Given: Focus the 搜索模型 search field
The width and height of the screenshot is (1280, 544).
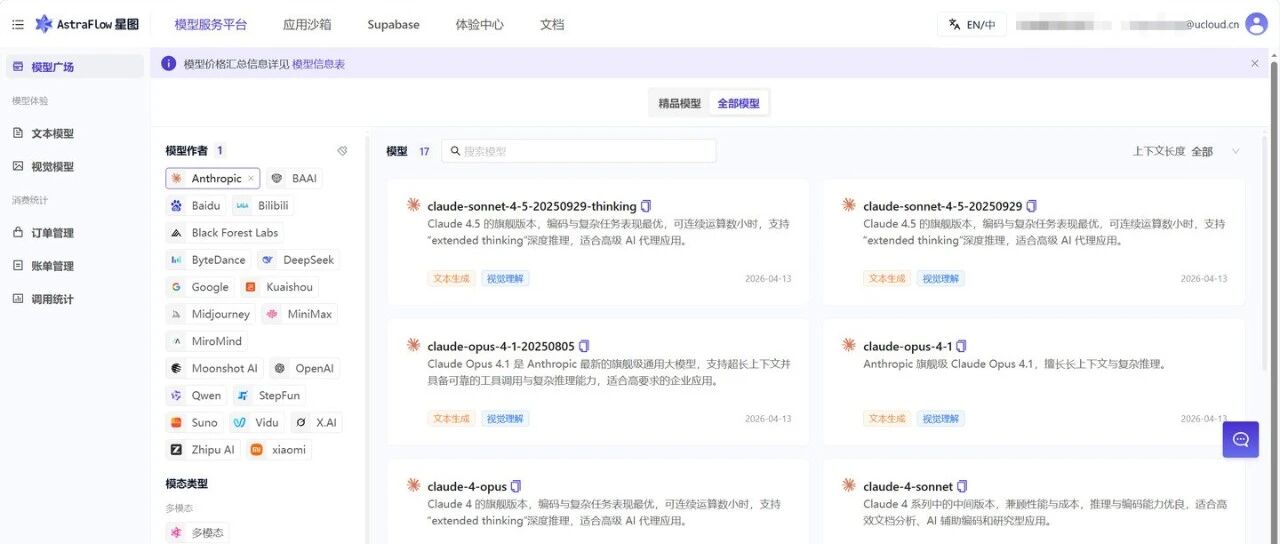Looking at the screenshot, I should tap(578, 151).
